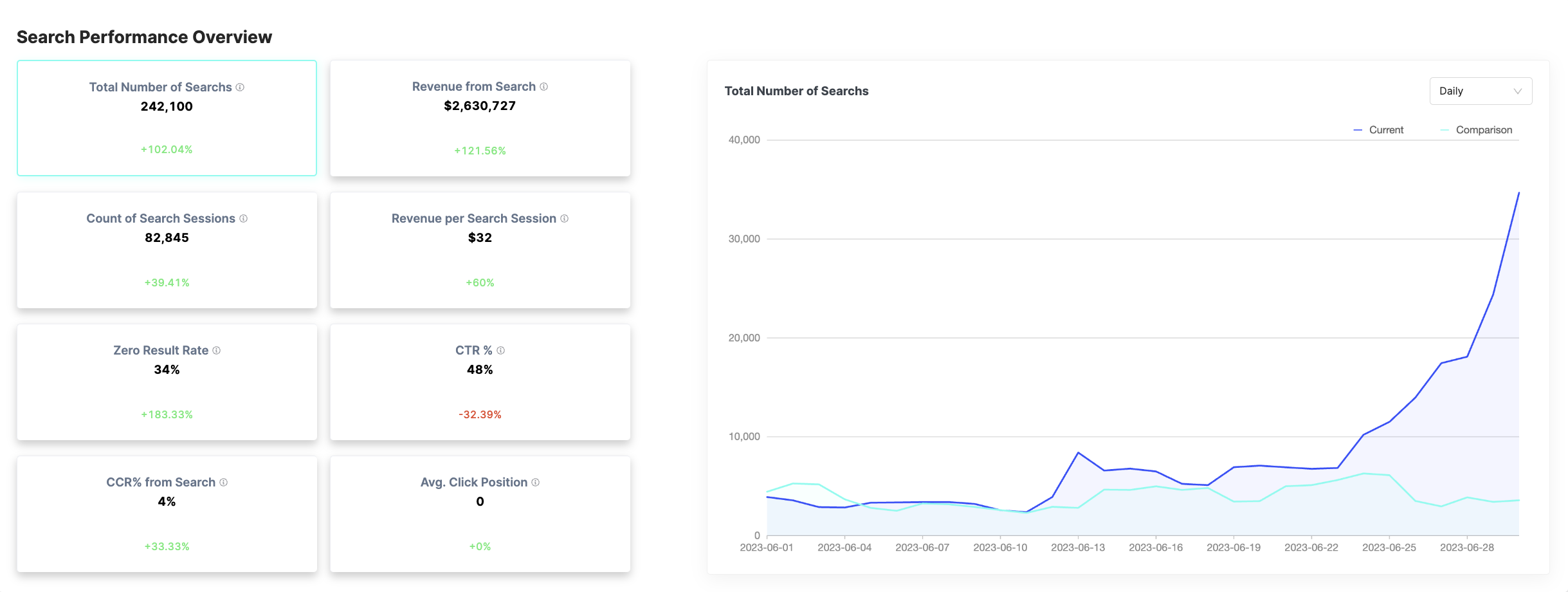The image size is (1568, 592).
Task: Click info icon beside Count of Search Sessions
Action: 244,219
